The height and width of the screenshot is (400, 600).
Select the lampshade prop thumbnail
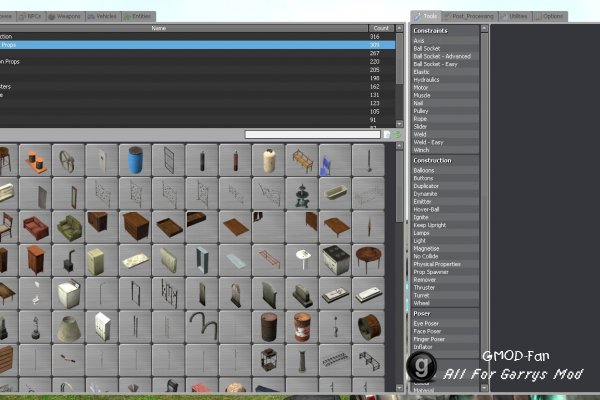pyautogui.click(x=68, y=327)
